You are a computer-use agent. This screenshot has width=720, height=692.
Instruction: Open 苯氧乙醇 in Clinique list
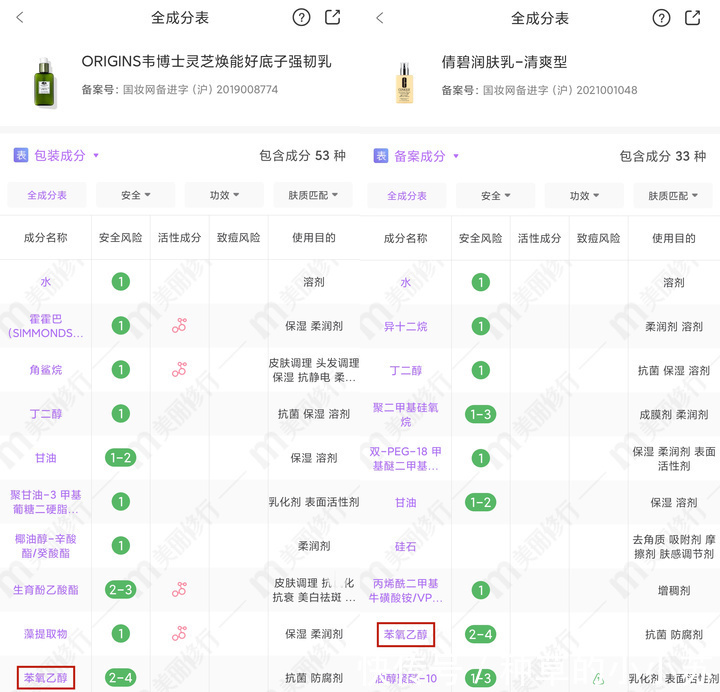(x=405, y=635)
